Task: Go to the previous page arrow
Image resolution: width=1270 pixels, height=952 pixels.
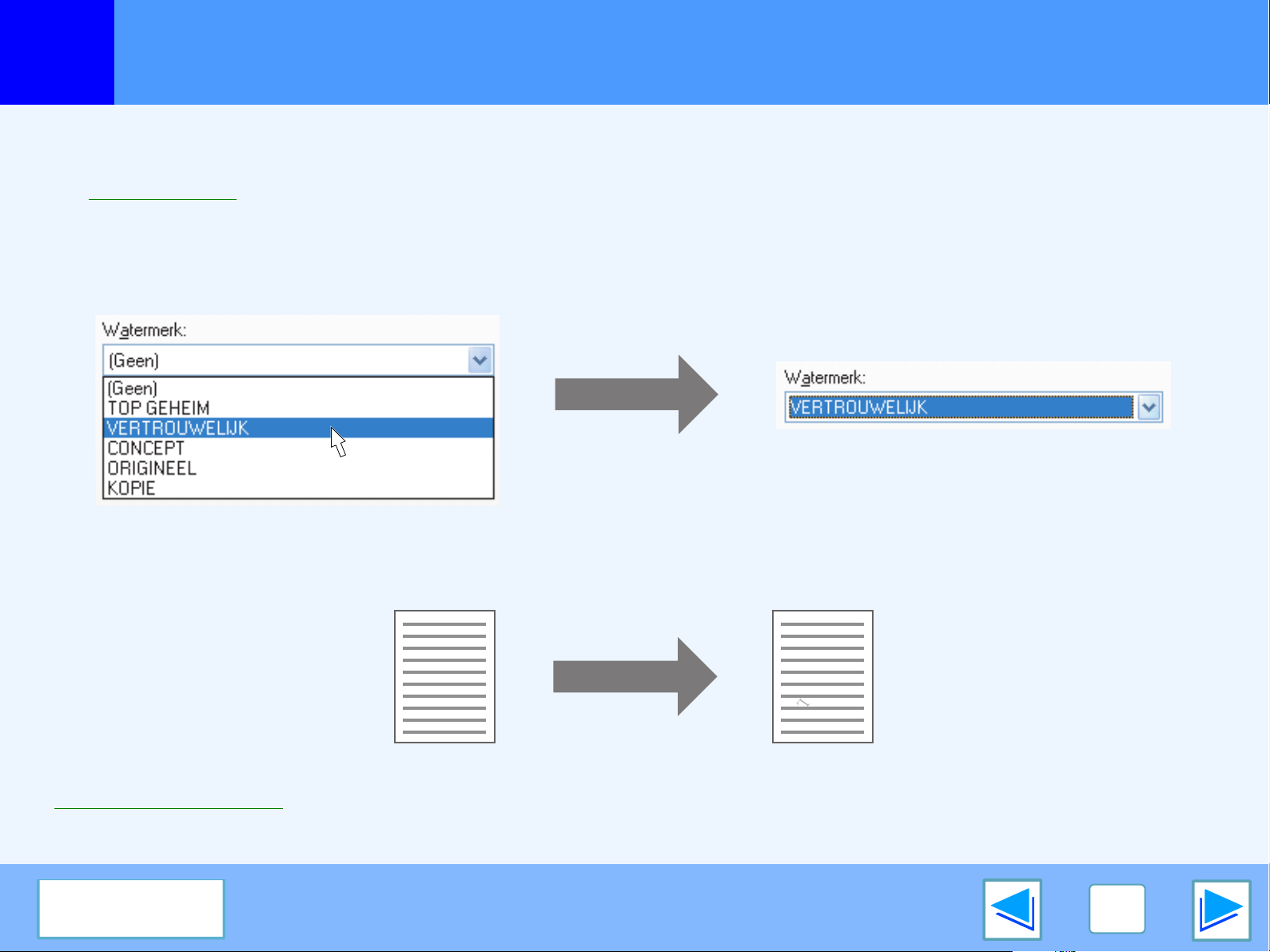Action: (x=1012, y=910)
